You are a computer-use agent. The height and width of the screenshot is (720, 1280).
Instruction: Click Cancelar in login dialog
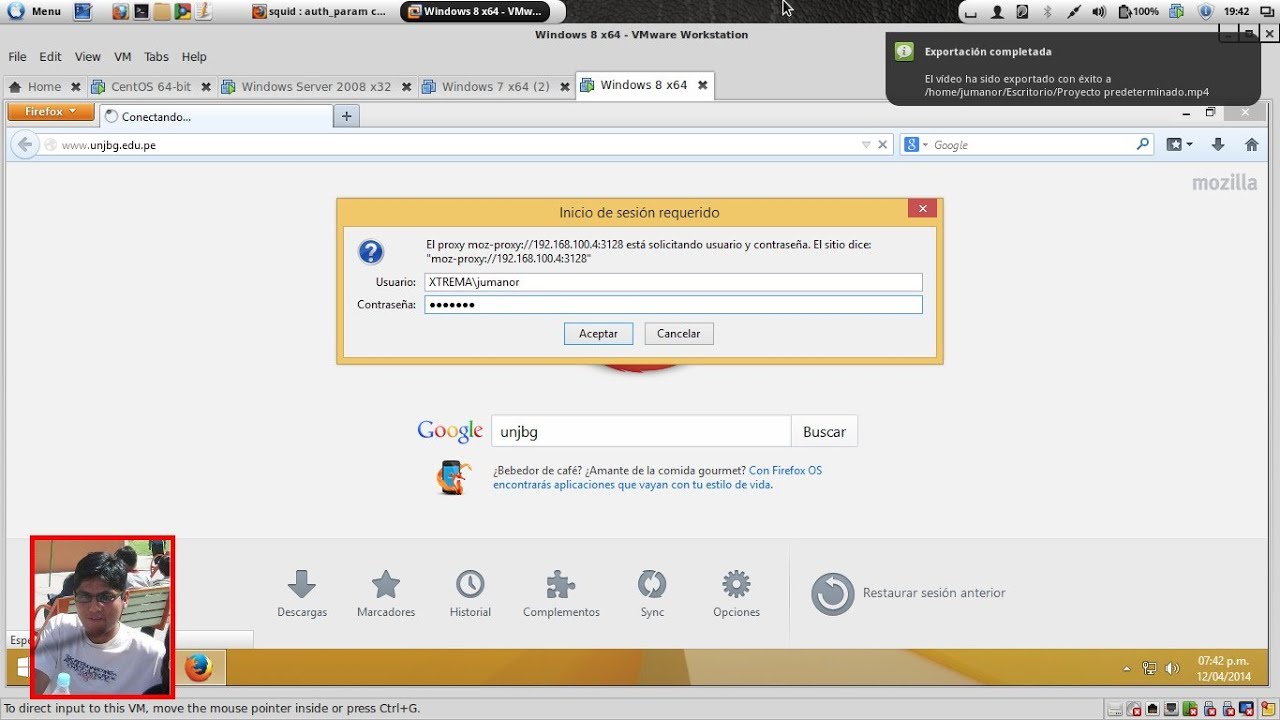coord(679,334)
